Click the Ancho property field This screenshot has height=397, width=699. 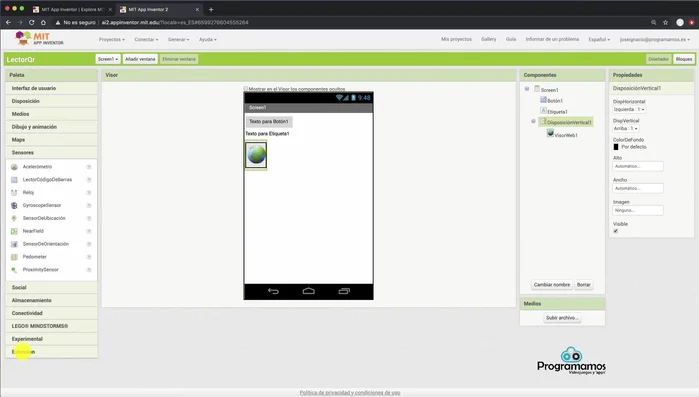click(x=638, y=188)
